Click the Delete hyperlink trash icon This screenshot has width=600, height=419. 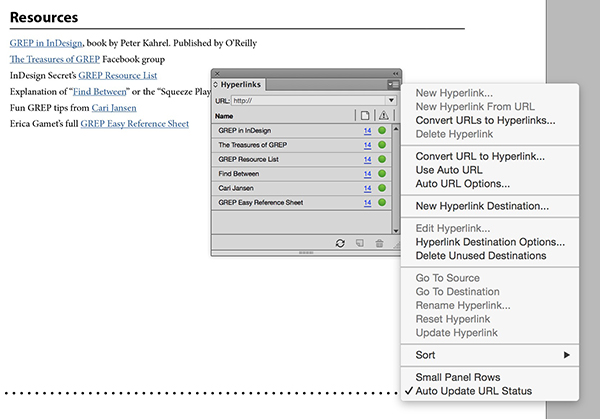(378, 243)
